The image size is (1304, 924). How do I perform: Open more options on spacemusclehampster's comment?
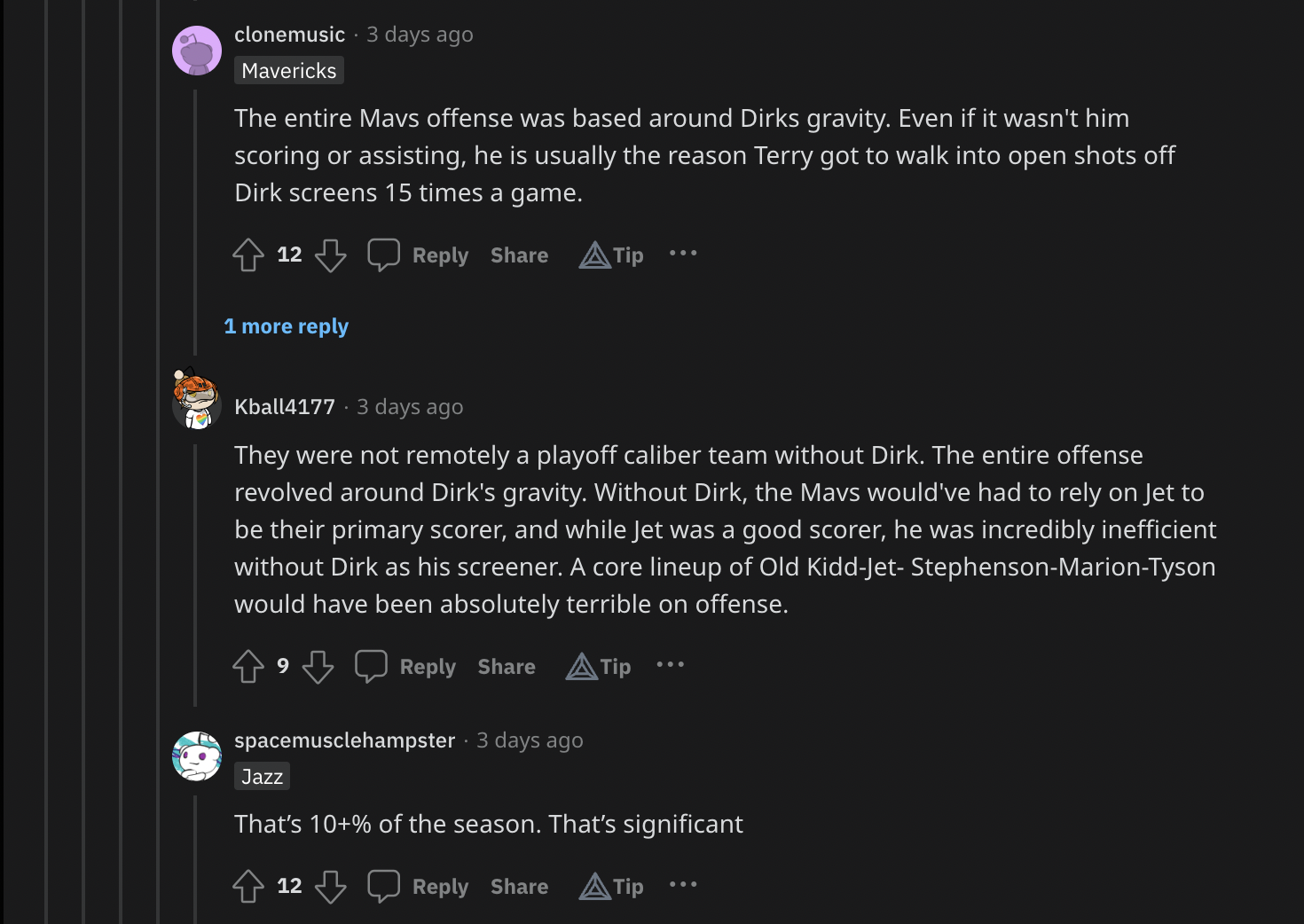tap(683, 885)
